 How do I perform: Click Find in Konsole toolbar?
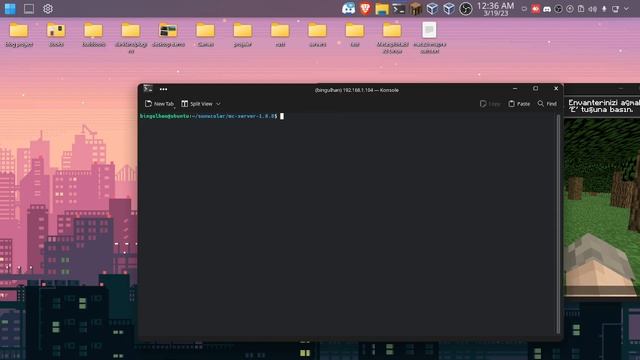point(547,104)
